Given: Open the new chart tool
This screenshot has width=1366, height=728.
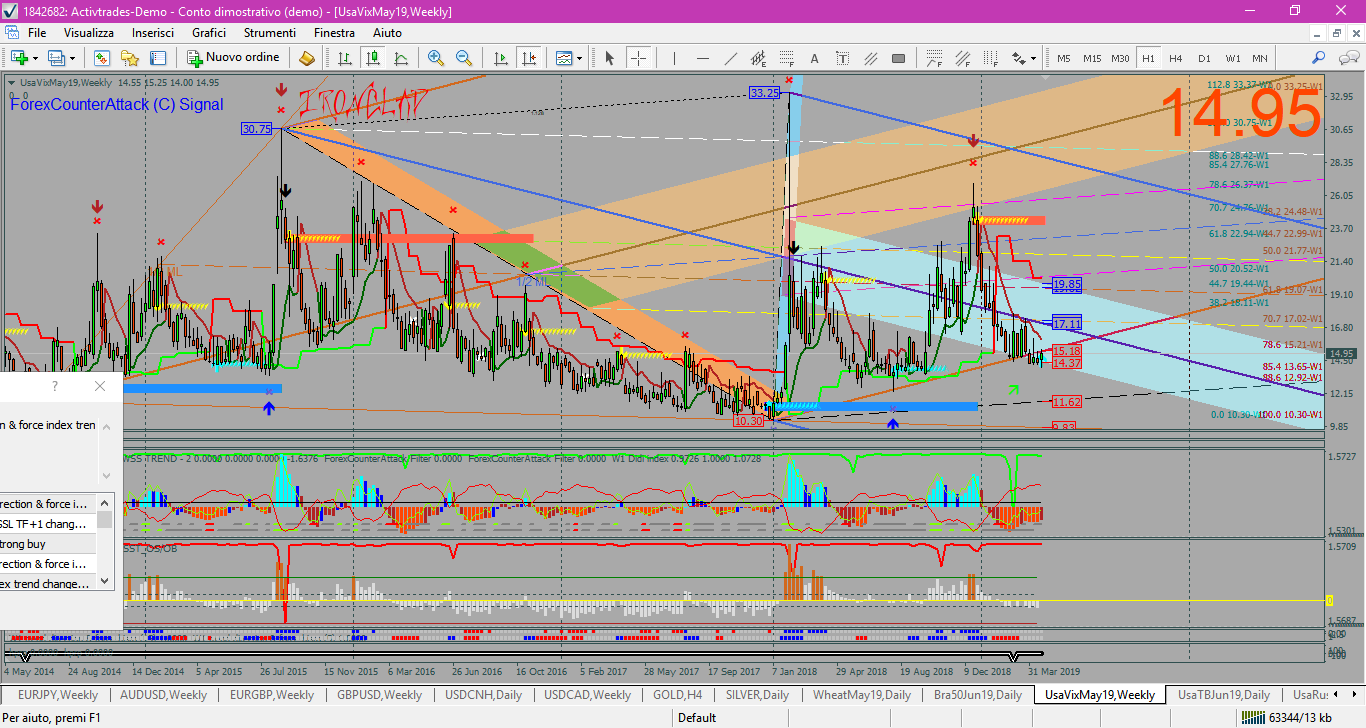Looking at the screenshot, I should click(19, 58).
